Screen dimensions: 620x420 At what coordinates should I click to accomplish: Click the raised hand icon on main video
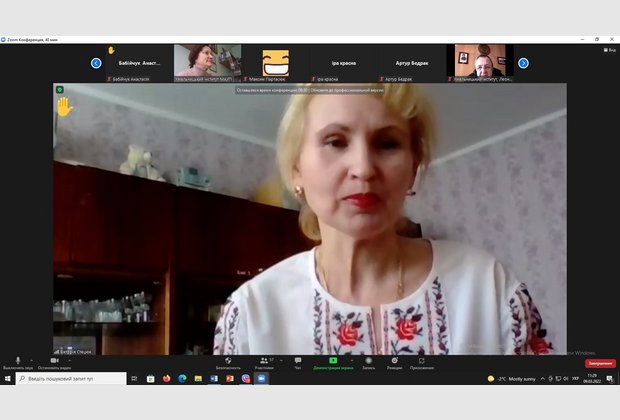point(64,107)
